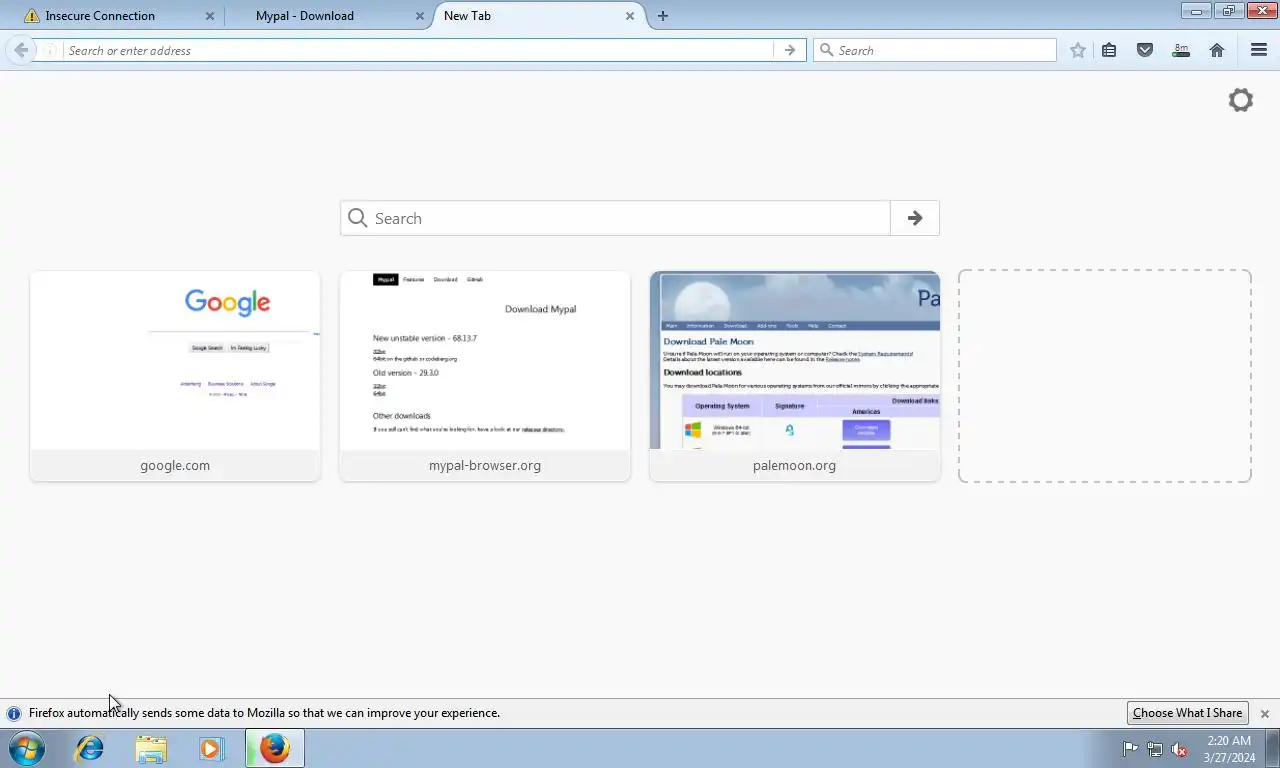The width and height of the screenshot is (1280, 768).
Task: Click Choose What I Share button
Action: tap(1188, 713)
